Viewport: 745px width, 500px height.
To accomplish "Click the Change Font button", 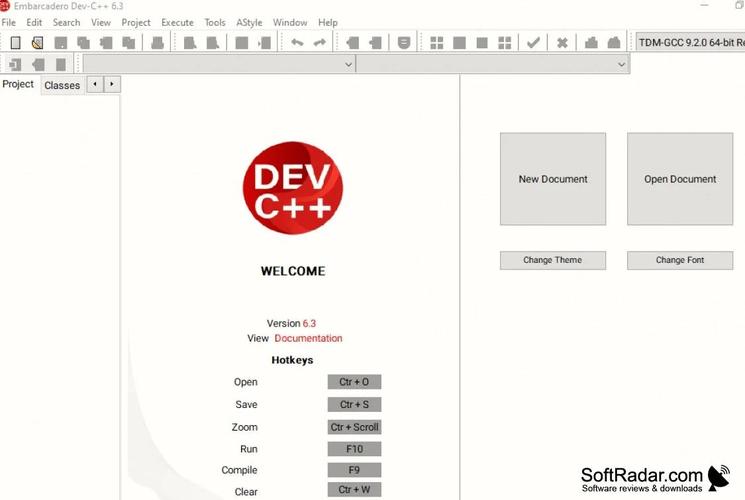I will [x=680, y=260].
